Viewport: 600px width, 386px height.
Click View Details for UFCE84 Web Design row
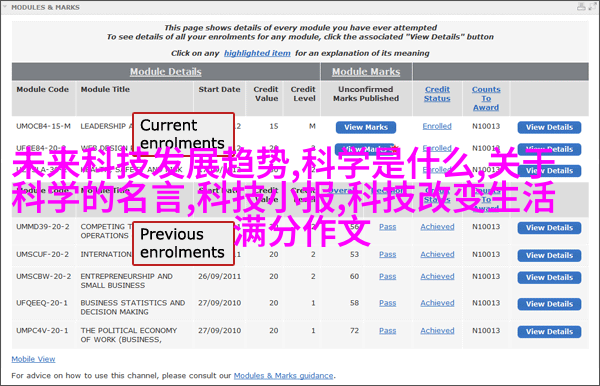[x=549, y=149]
